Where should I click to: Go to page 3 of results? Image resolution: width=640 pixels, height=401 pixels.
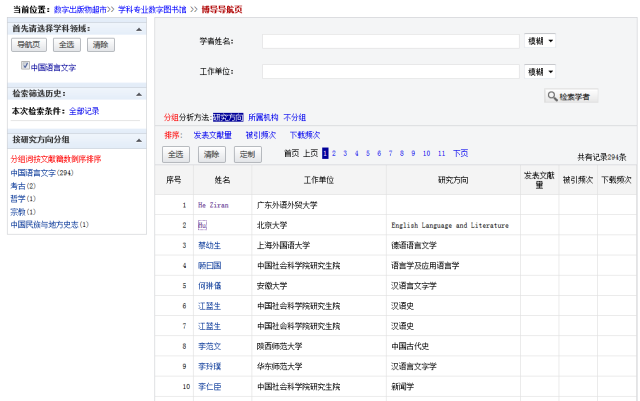coord(345,153)
